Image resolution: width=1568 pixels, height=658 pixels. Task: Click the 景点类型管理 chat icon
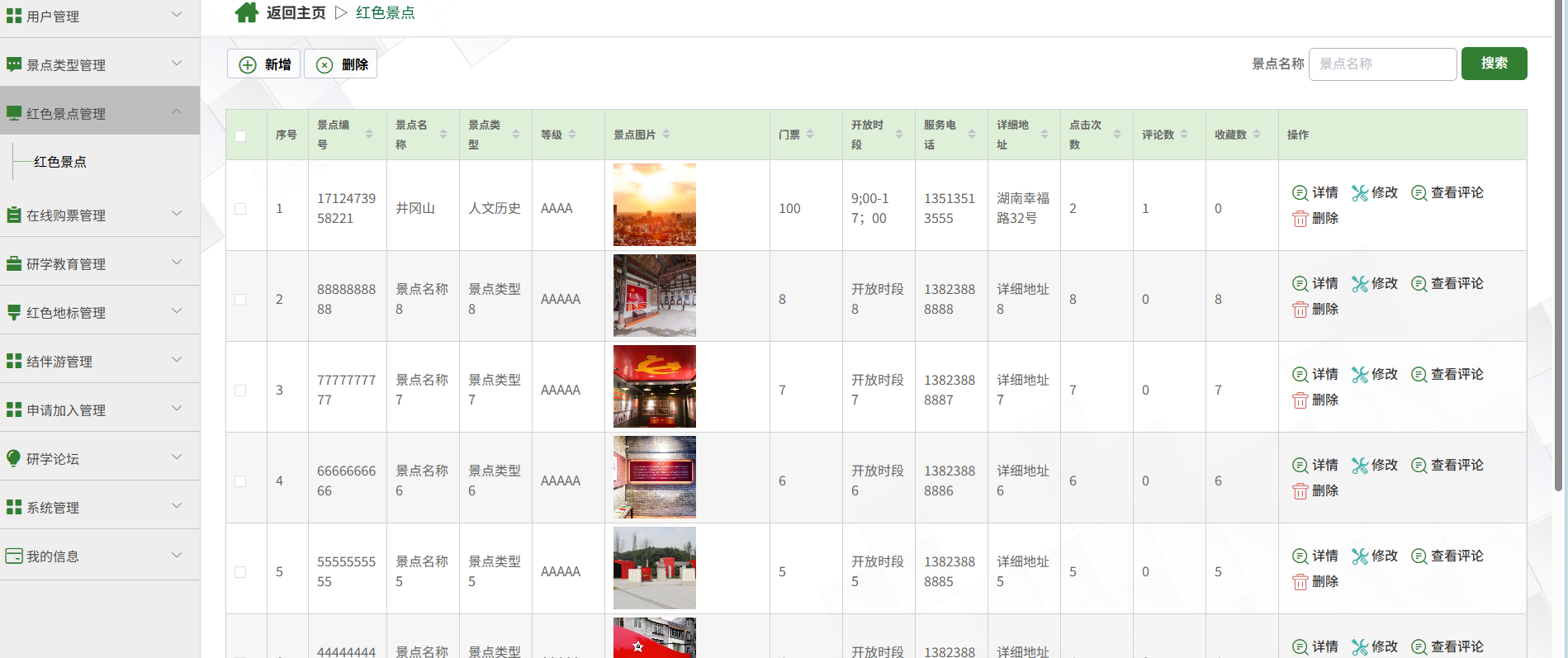[x=14, y=64]
